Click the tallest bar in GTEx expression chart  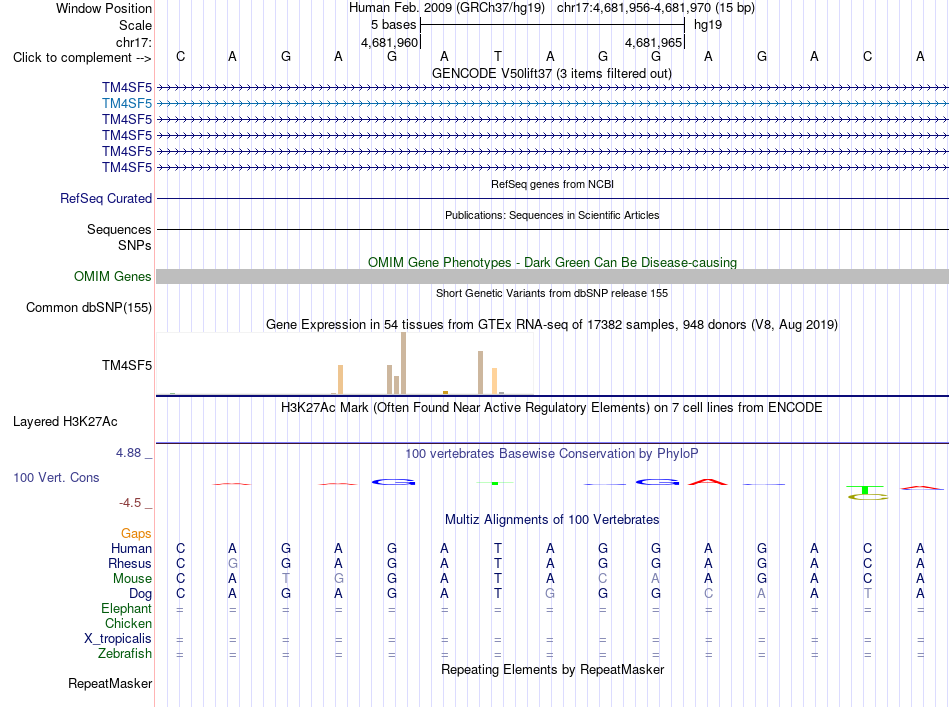[x=404, y=363]
